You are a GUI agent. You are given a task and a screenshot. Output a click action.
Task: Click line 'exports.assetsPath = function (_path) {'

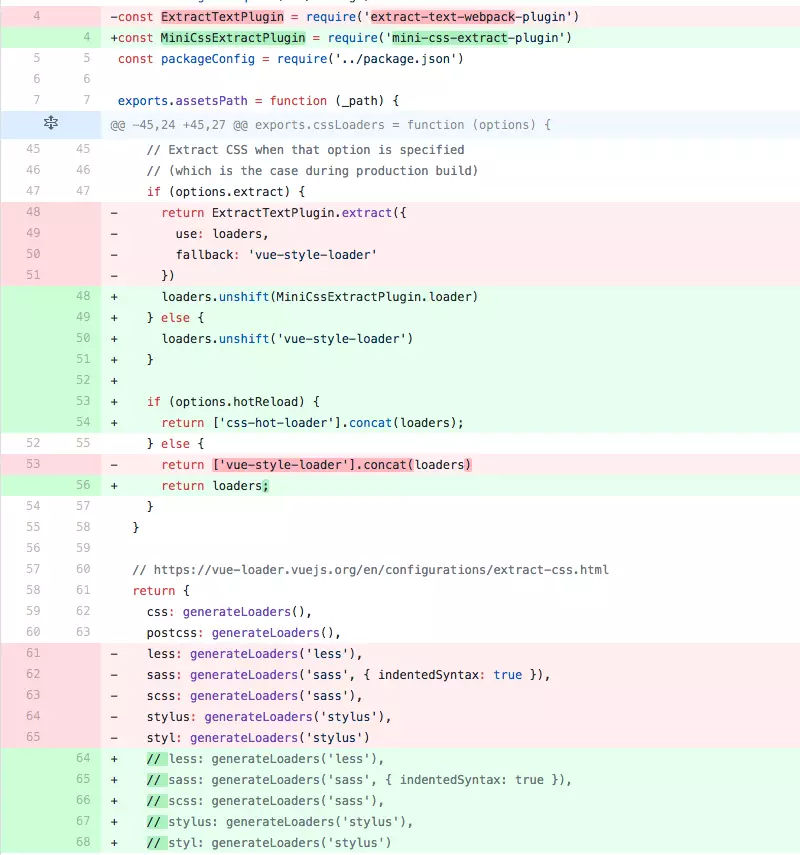(x=258, y=101)
